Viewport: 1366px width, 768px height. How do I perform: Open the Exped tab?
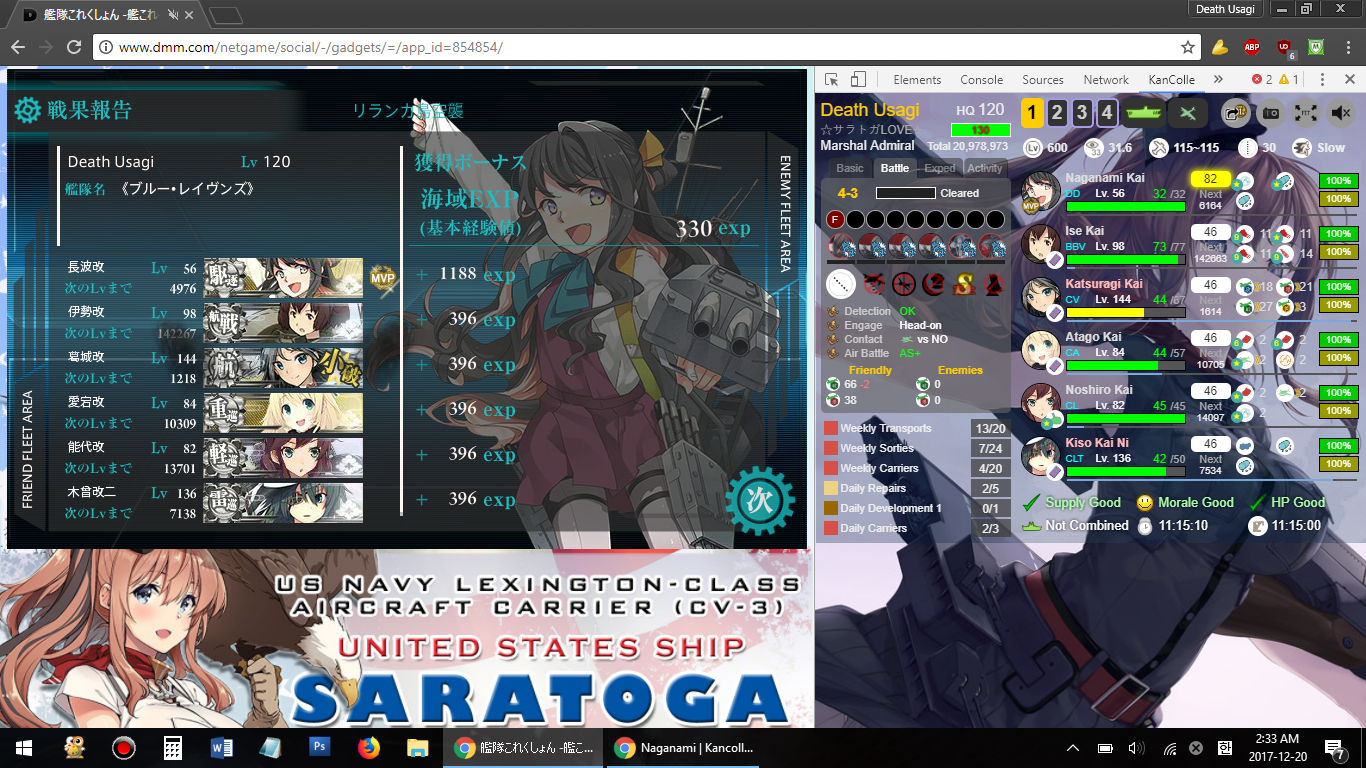(940, 168)
